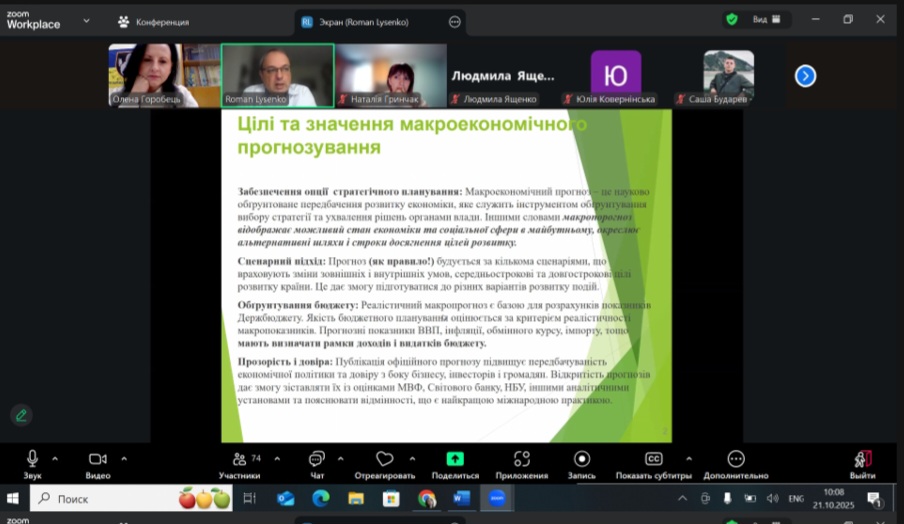Open the Приложения apps panel
This screenshot has width=904, height=524.
click(521, 463)
